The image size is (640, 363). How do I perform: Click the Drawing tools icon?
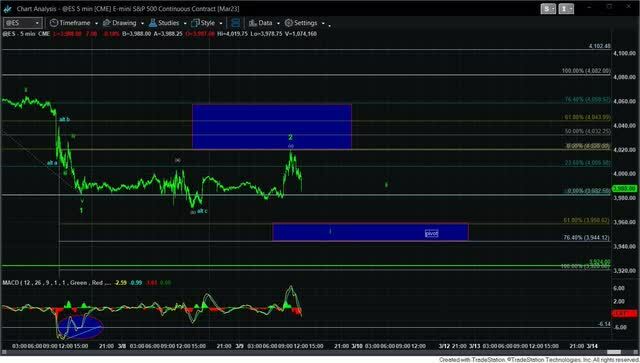pyautogui.click(x=107, y=23)
